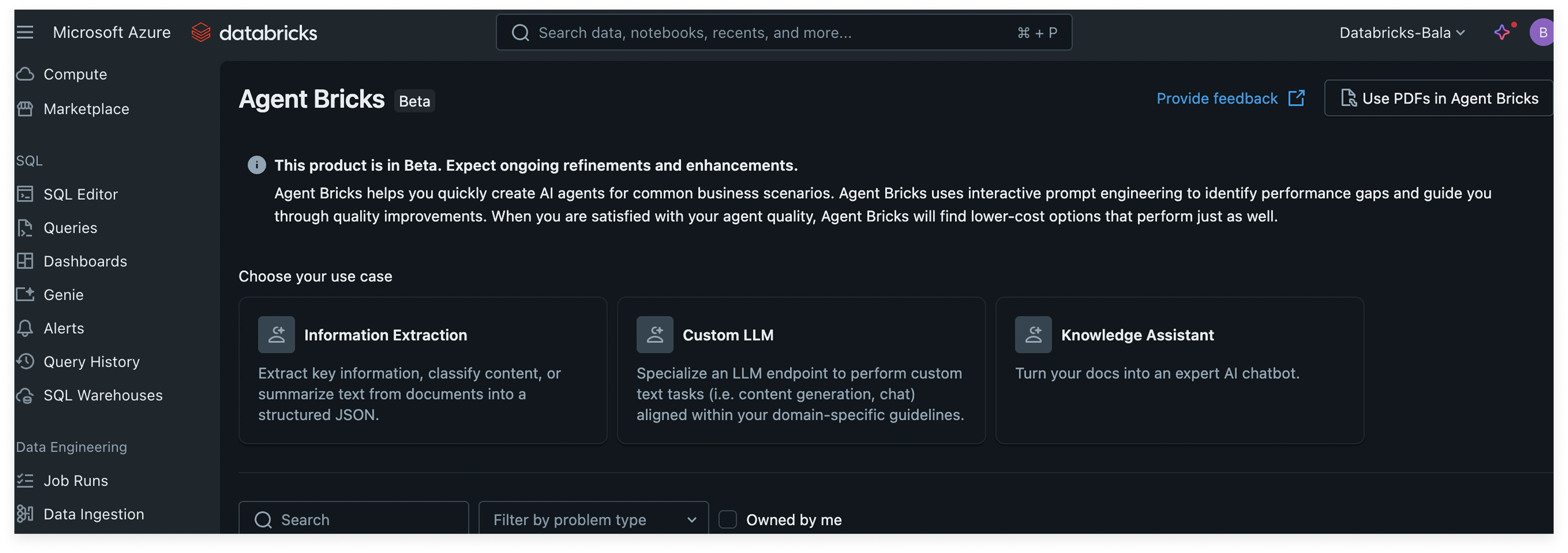Open SQL Editor in the sidebar

tap(80, 194)
